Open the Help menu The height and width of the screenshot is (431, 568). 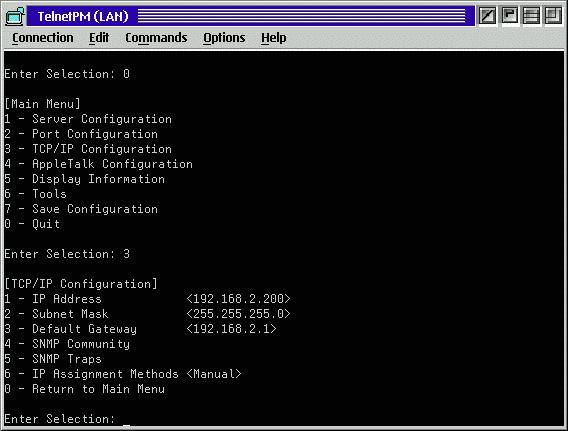pos(273,38)
